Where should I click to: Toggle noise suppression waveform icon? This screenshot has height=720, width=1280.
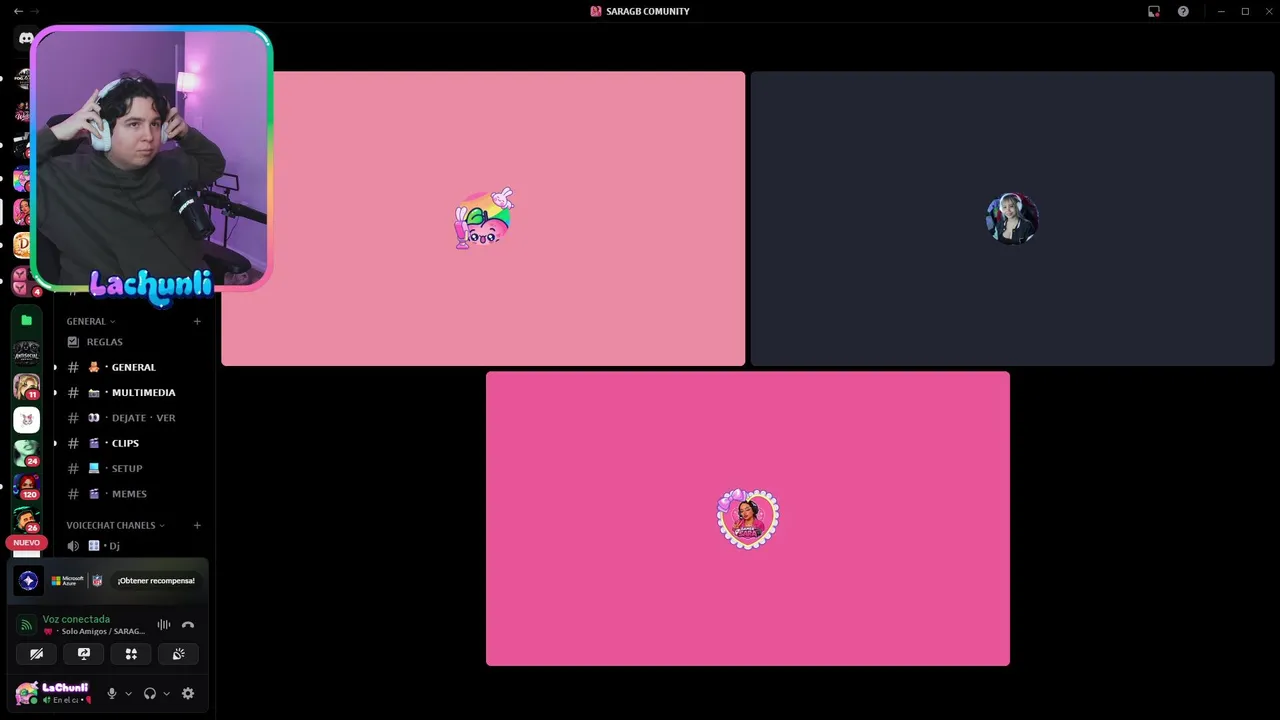[x=164, y=625]
